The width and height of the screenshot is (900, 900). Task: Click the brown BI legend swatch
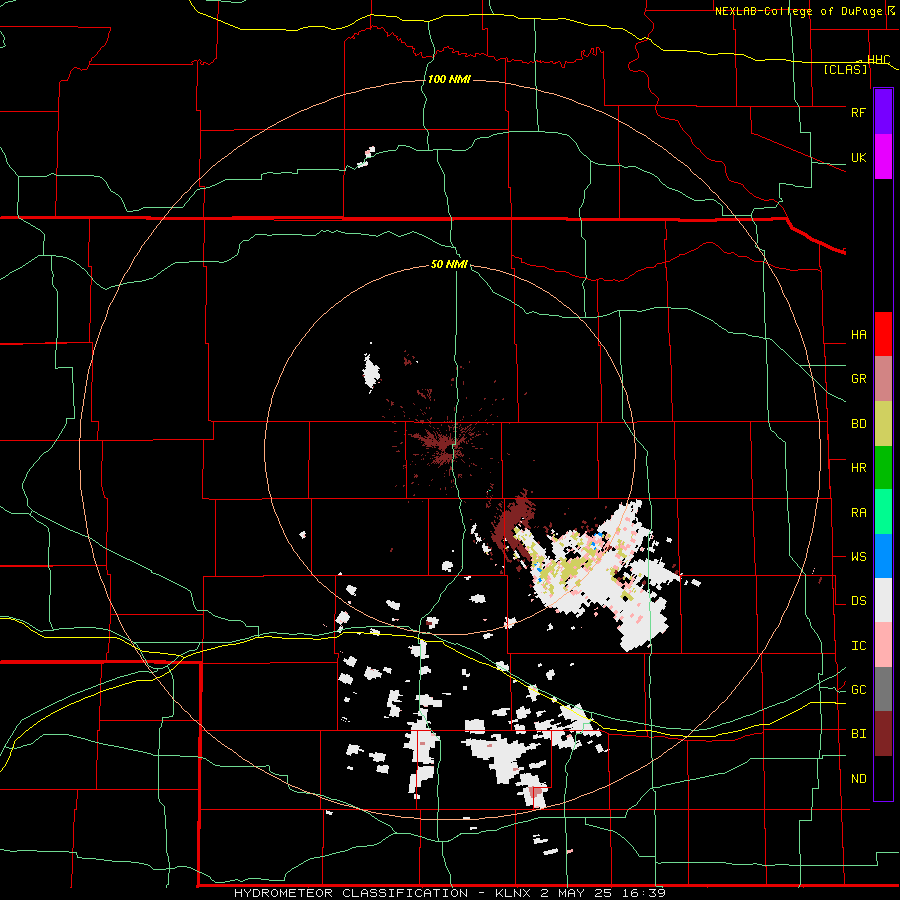[883, 734]
